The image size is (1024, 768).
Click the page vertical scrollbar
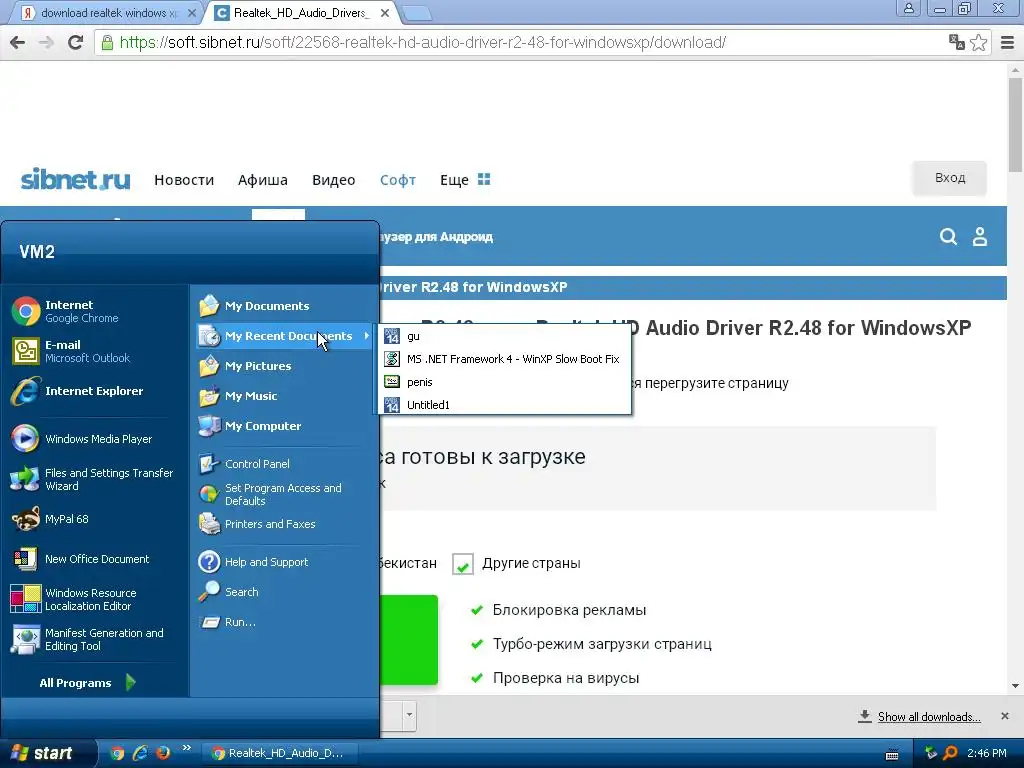point(1016,124)
